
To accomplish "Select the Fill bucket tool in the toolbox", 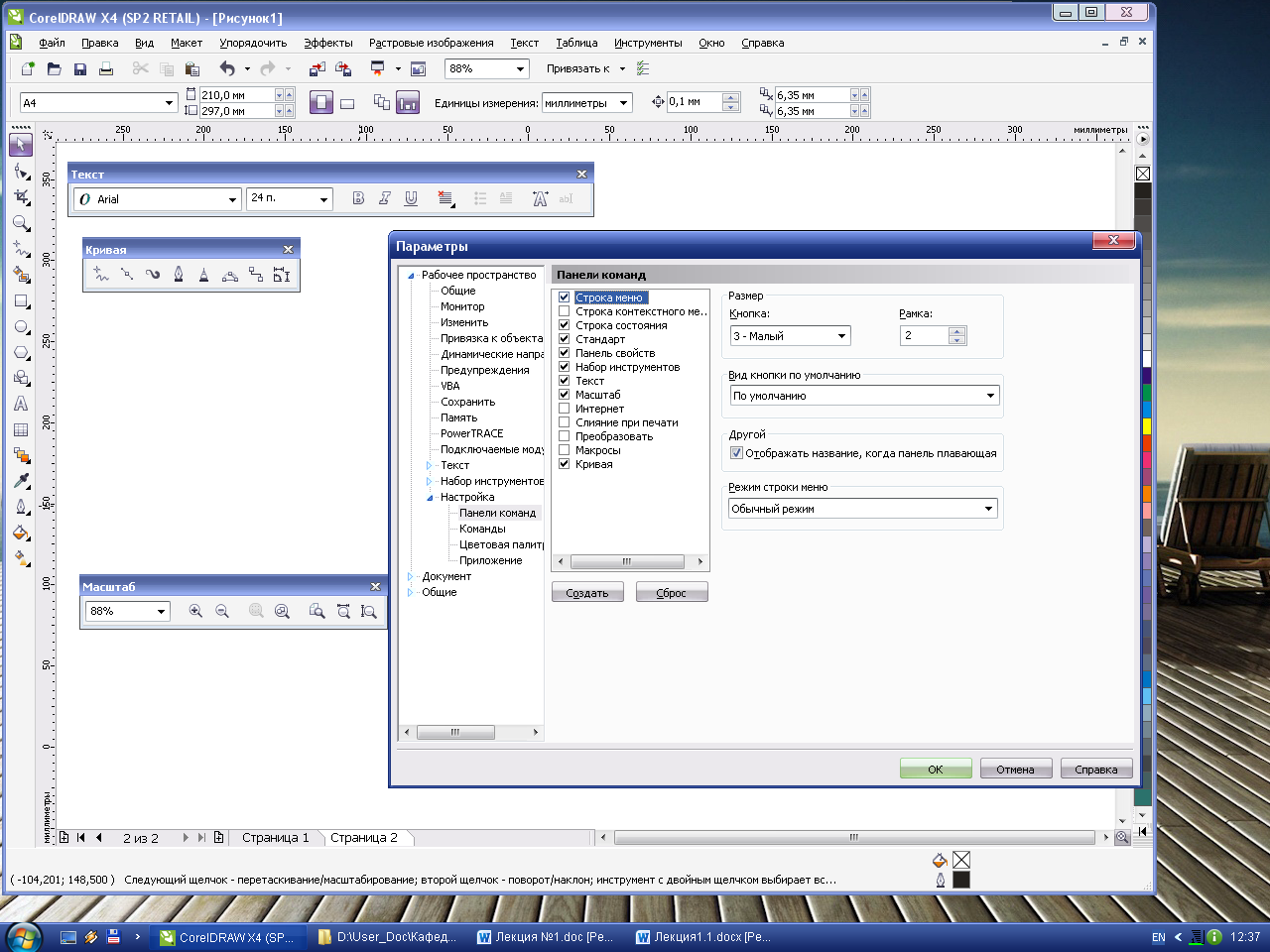I will (x=21, y=533).
